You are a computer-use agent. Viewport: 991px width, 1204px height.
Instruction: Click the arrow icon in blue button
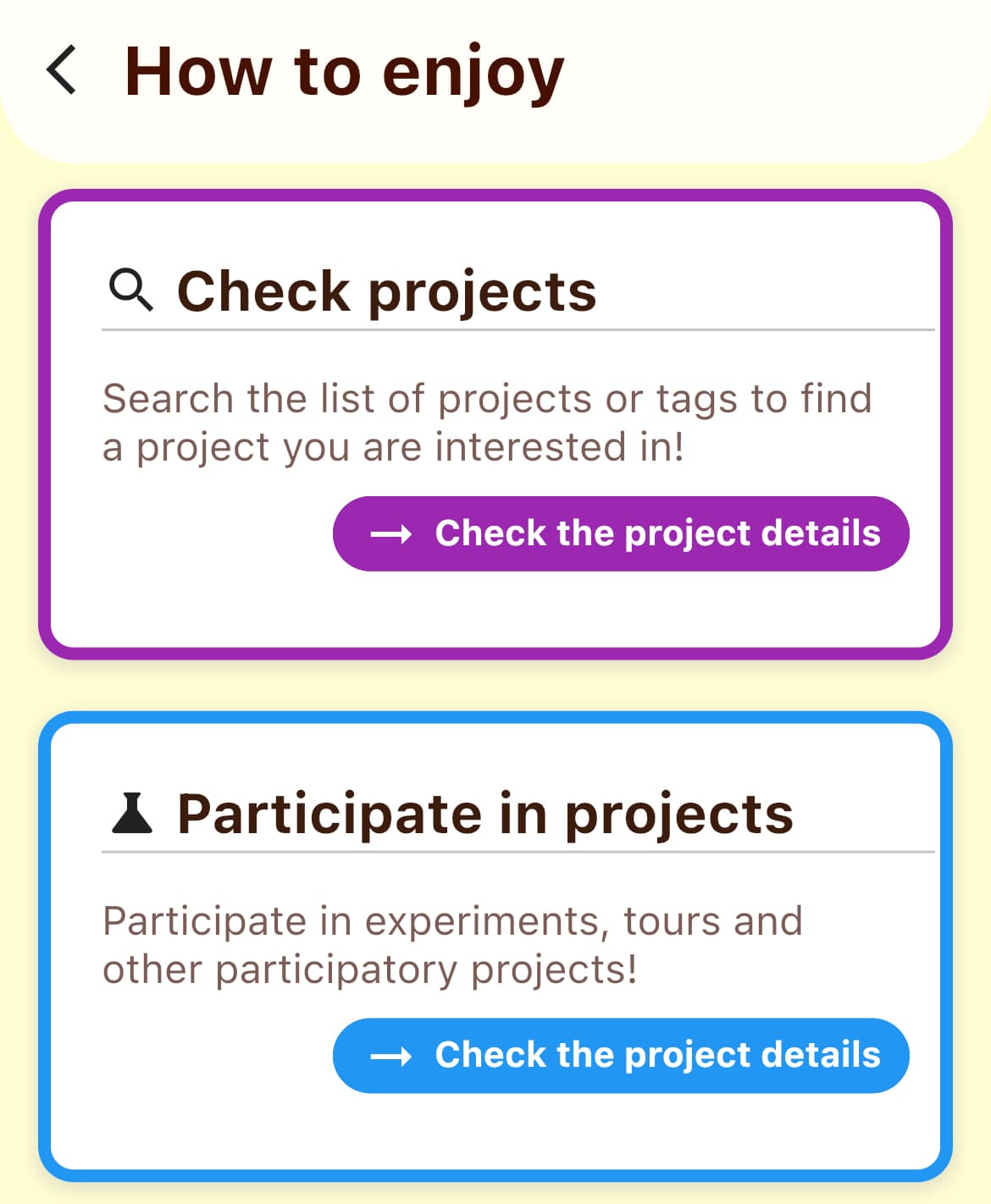391,1056
